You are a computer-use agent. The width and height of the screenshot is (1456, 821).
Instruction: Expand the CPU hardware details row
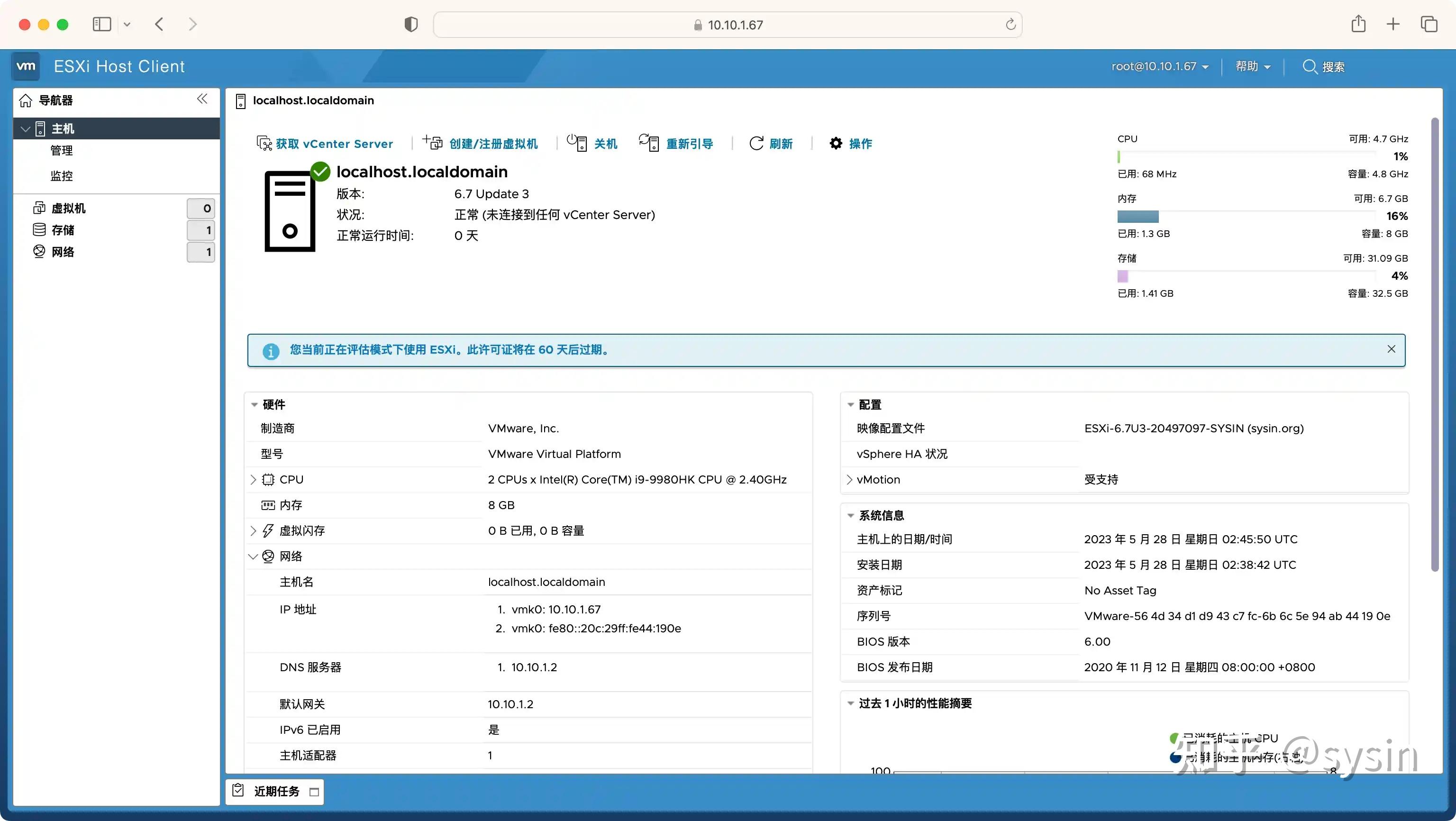[x=253, y=479]
